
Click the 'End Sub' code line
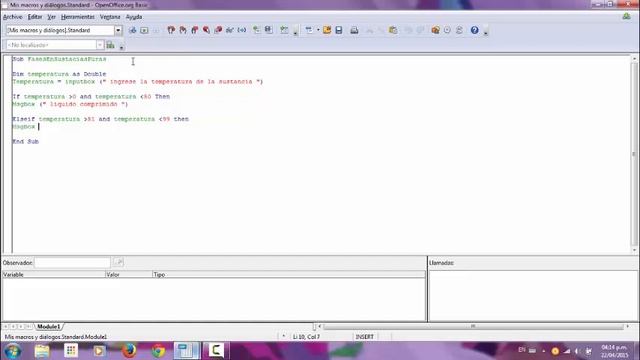25,142
